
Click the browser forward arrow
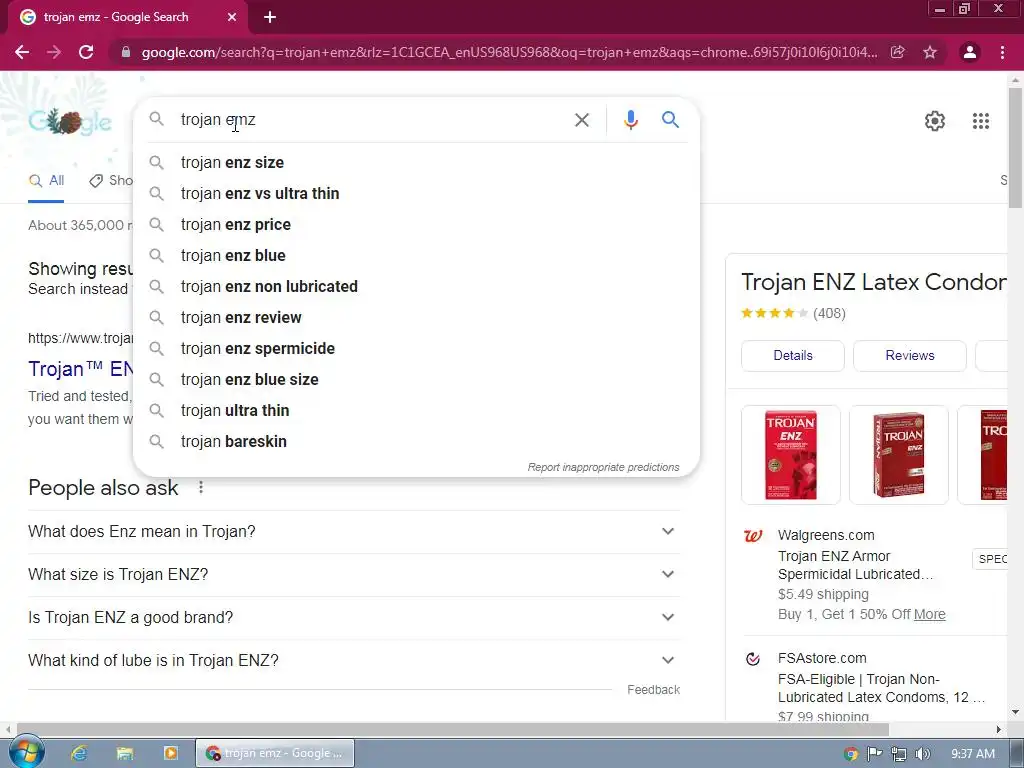pyautogui.click(x=54, y=52)
